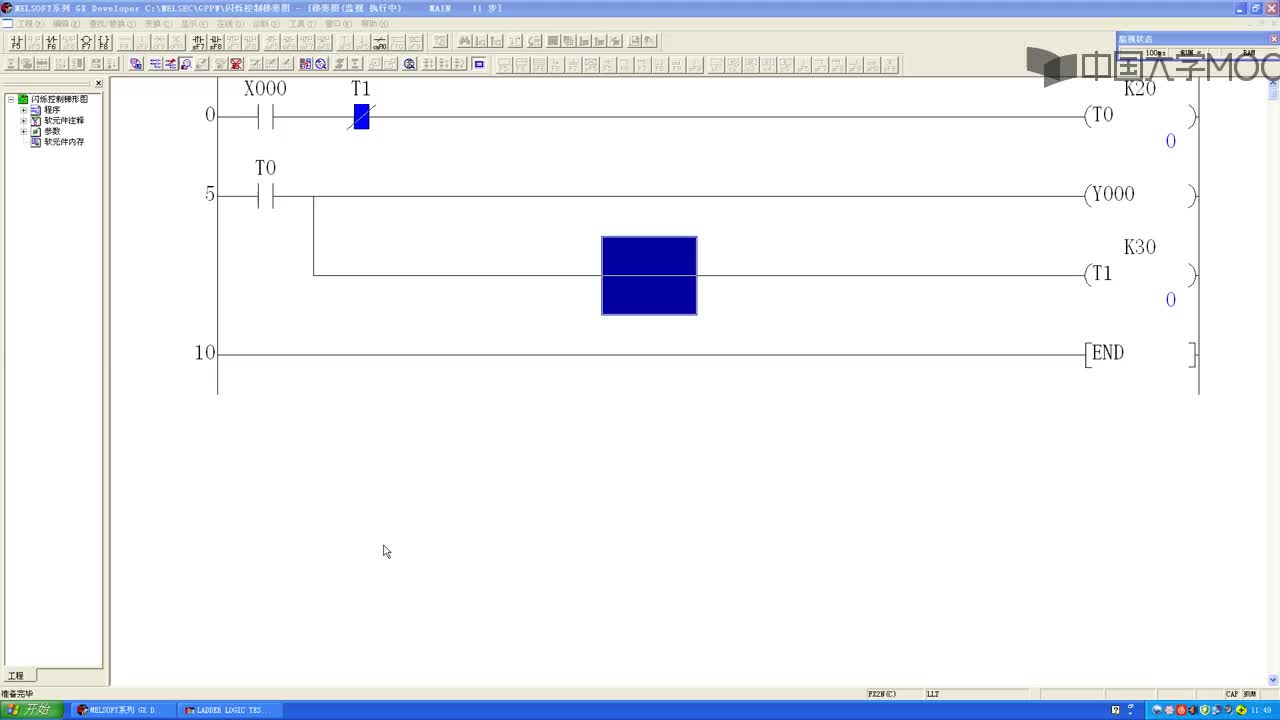Click the blue framed rectangle toolbar icon

(x=479, y=64)
